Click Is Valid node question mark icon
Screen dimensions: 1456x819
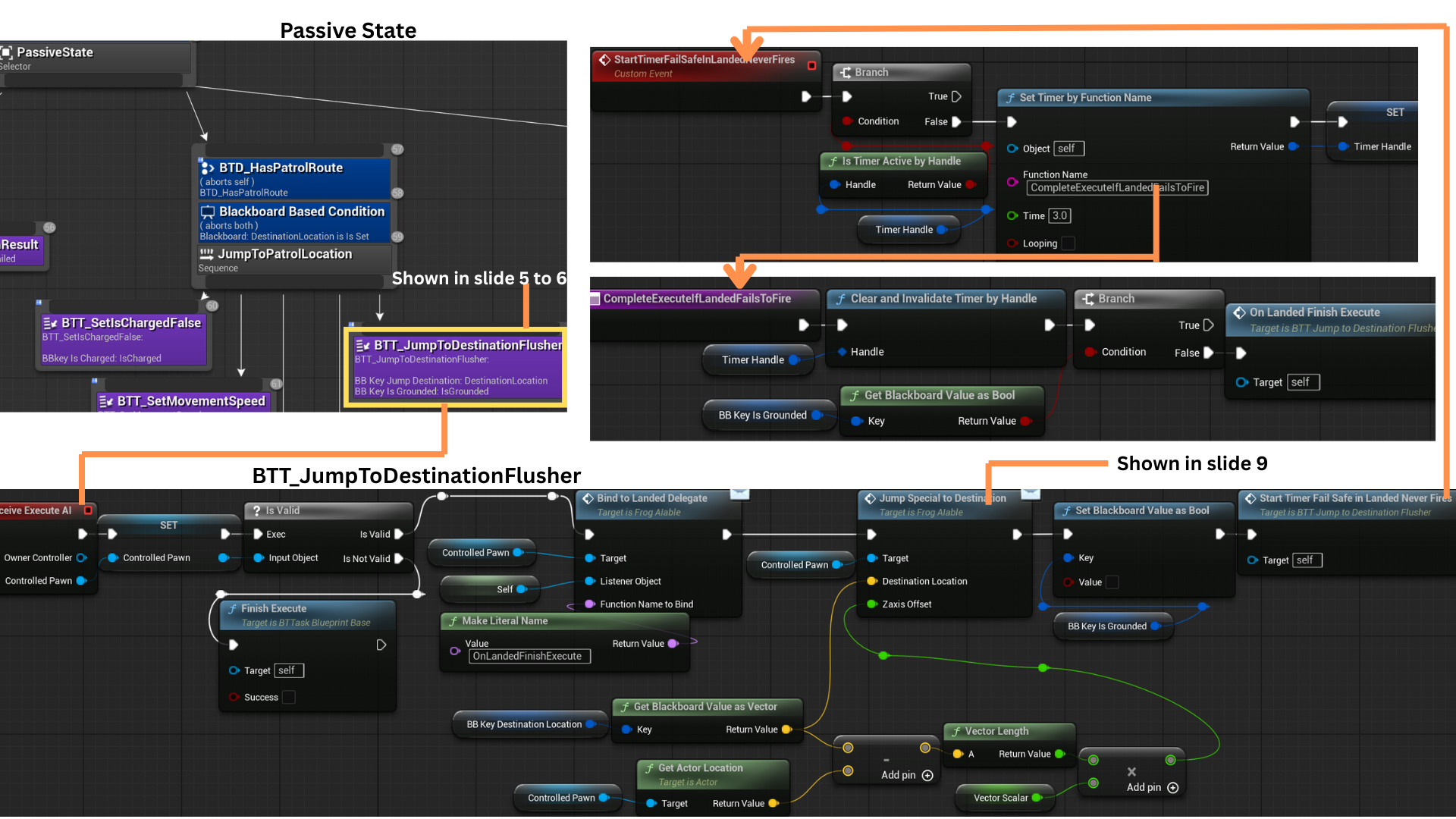click(x=257, y=510)
